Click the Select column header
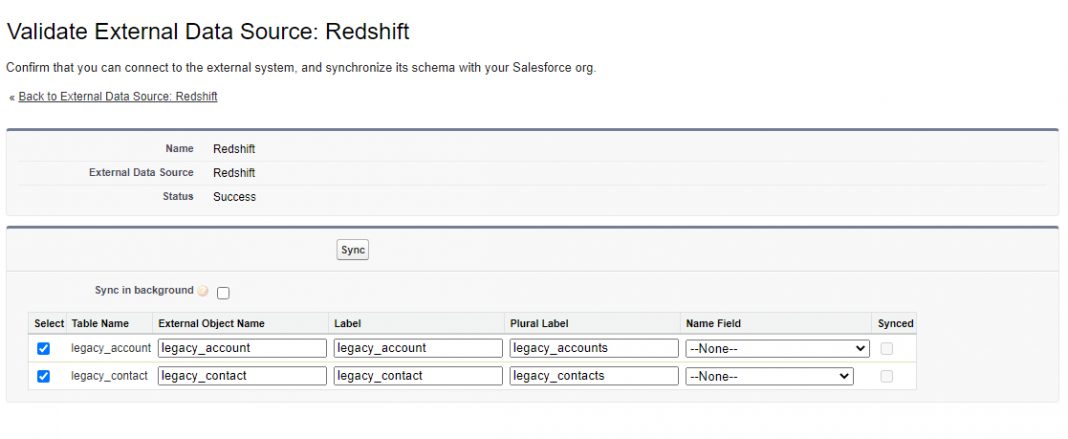Image resolution: width=1068 pixels, height=439 pixels. coord(48,324)
